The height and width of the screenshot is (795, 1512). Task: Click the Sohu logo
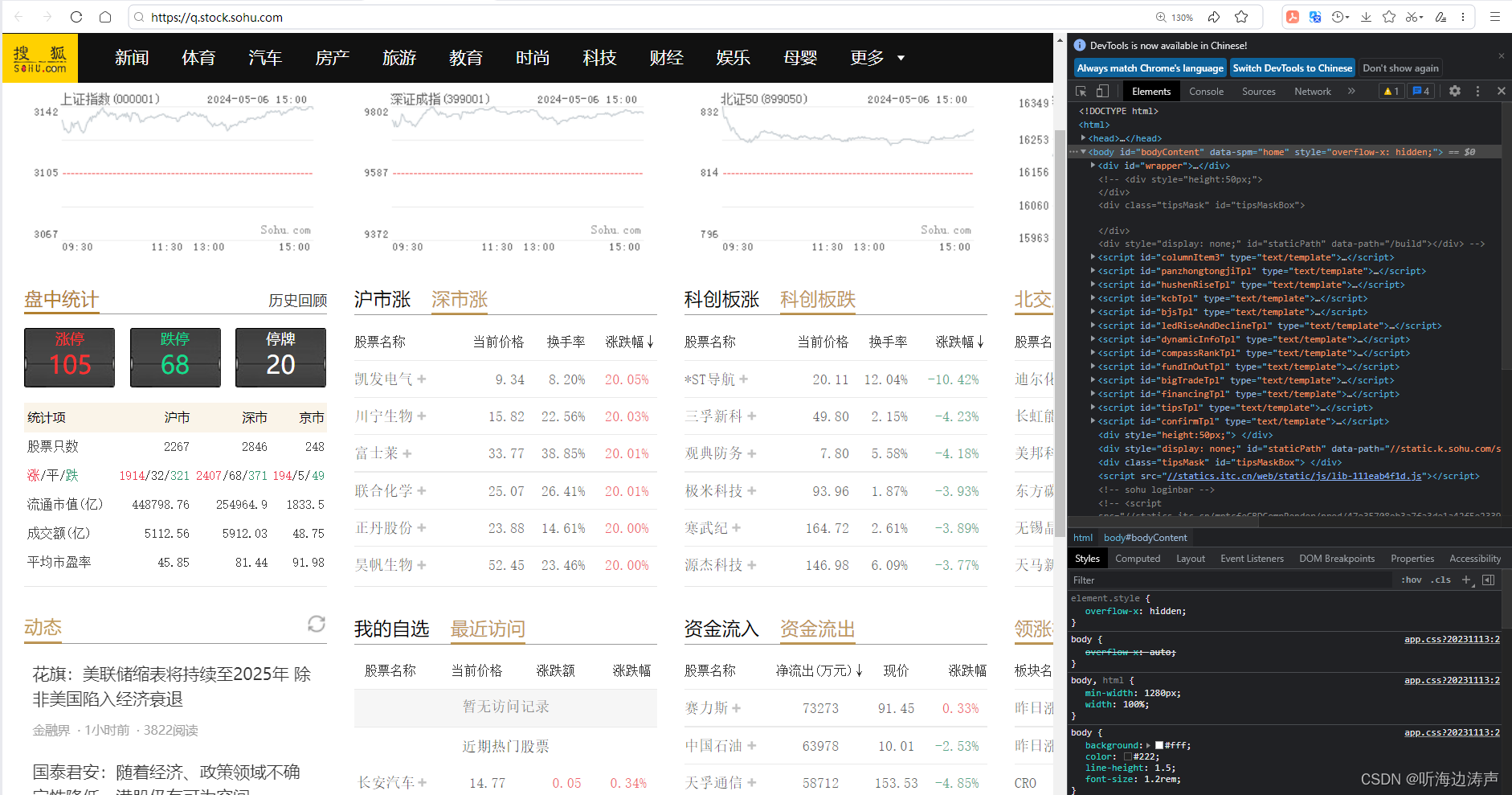click(x=40, y=58)
